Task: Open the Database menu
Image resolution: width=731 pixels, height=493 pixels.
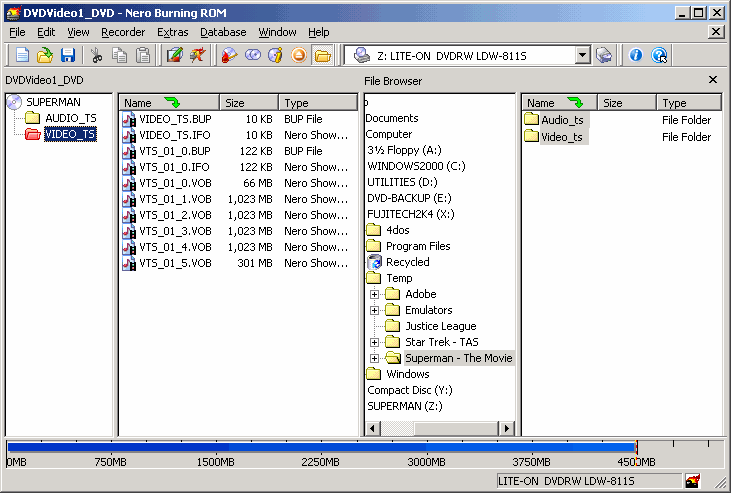Action: 223,32
